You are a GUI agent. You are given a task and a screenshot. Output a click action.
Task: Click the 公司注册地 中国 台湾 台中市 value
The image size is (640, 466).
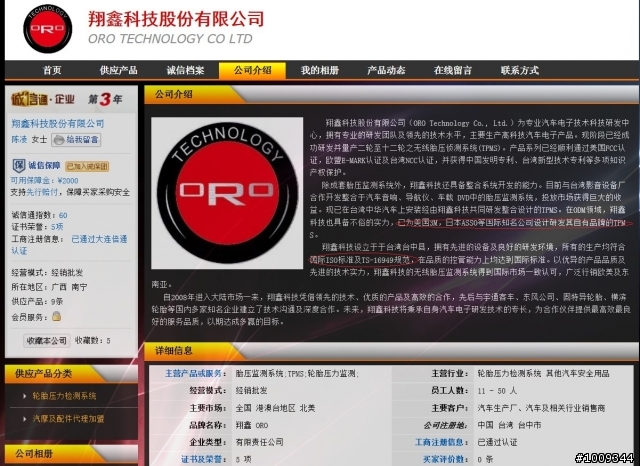[x=509, y=425]
